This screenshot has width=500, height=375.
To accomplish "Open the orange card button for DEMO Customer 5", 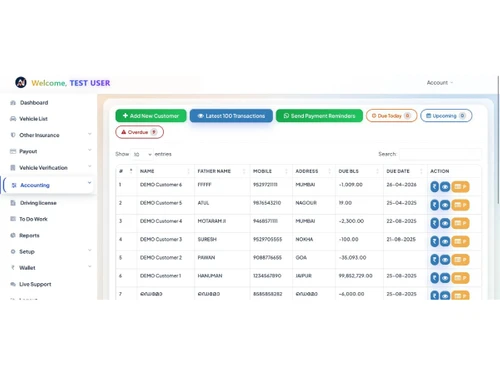I will [460, 205].
